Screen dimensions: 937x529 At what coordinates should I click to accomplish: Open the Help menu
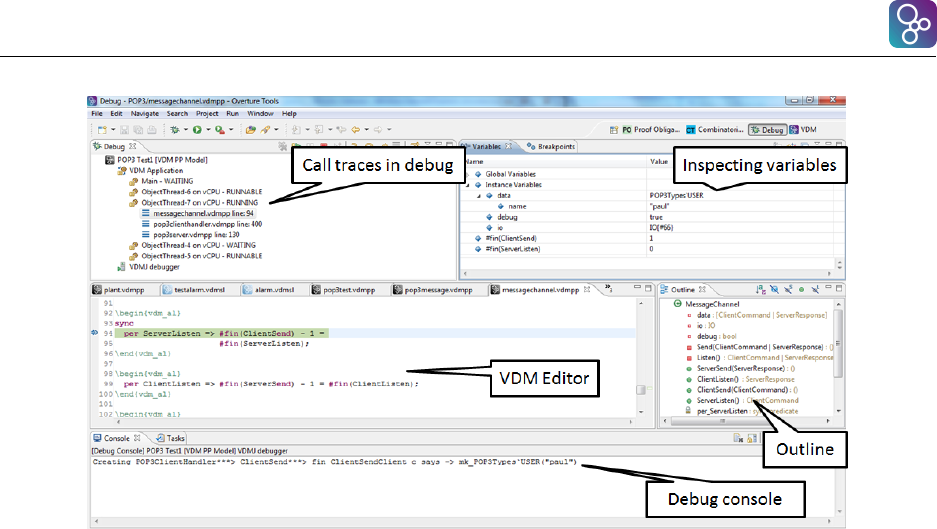(289, 114)
